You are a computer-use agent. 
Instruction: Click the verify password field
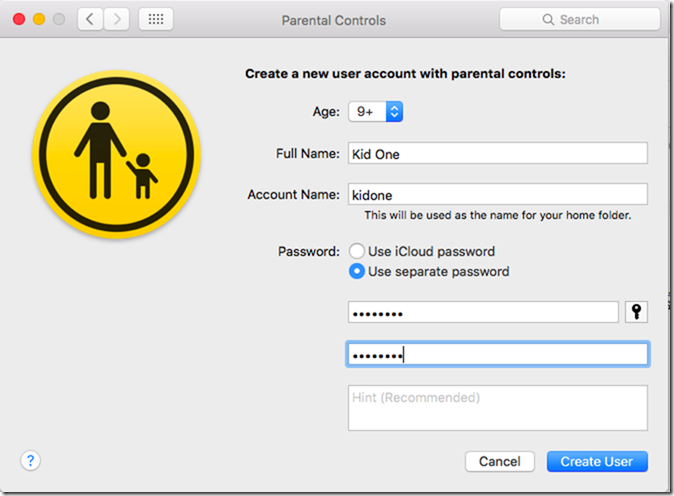click(x=498, y=354)
